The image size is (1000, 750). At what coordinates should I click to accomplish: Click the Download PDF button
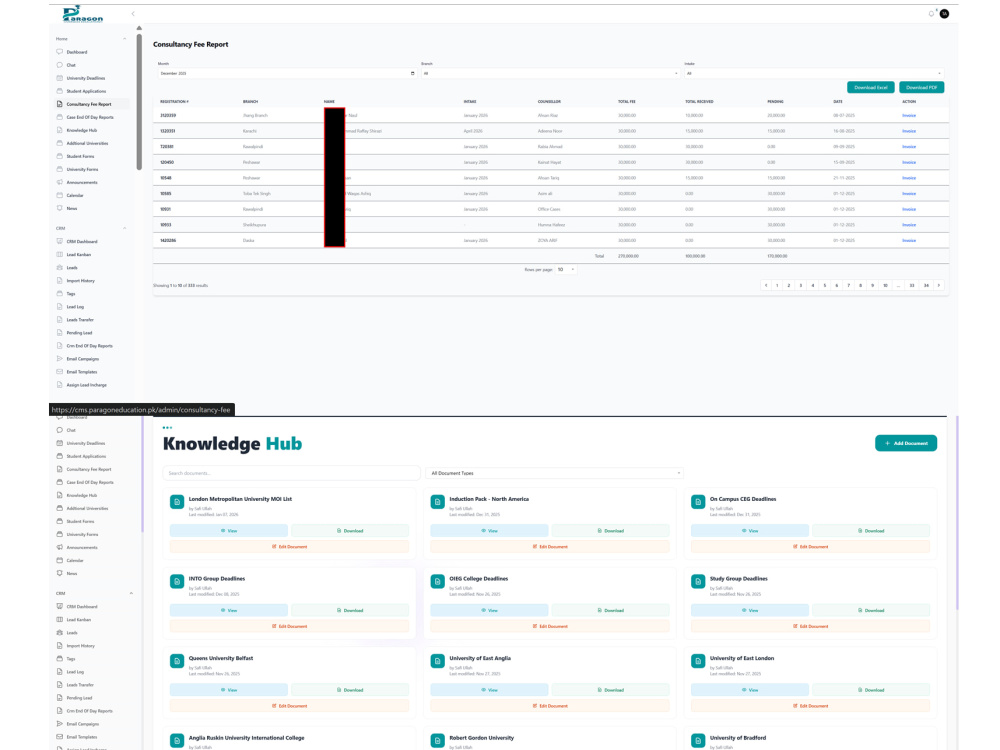coord(922,87)
